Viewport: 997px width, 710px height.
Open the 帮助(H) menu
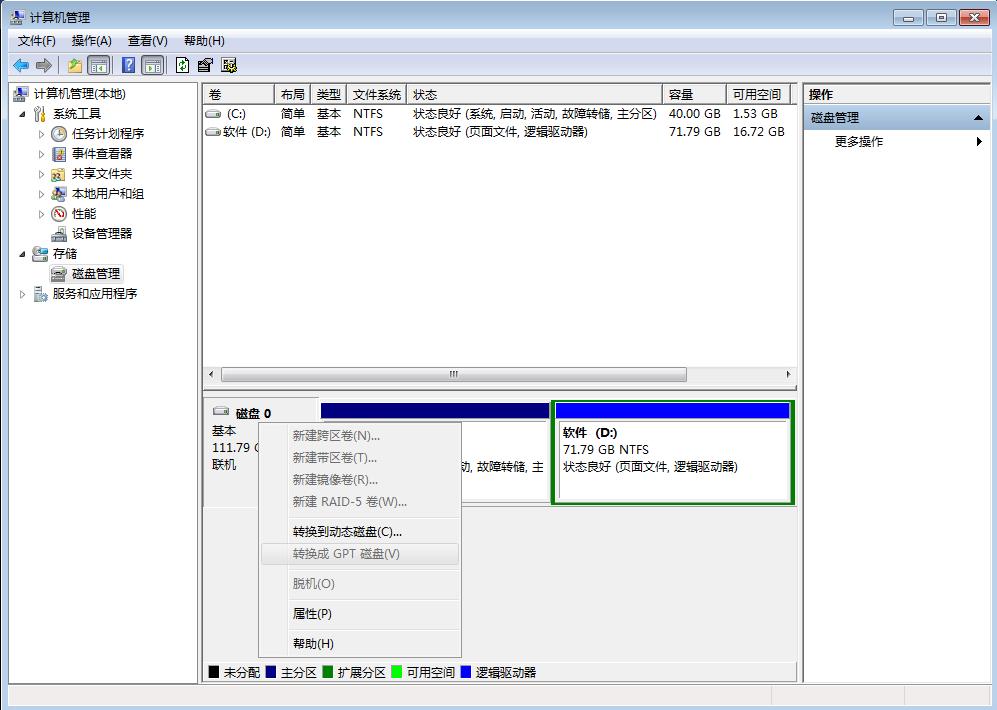(204, 41)
